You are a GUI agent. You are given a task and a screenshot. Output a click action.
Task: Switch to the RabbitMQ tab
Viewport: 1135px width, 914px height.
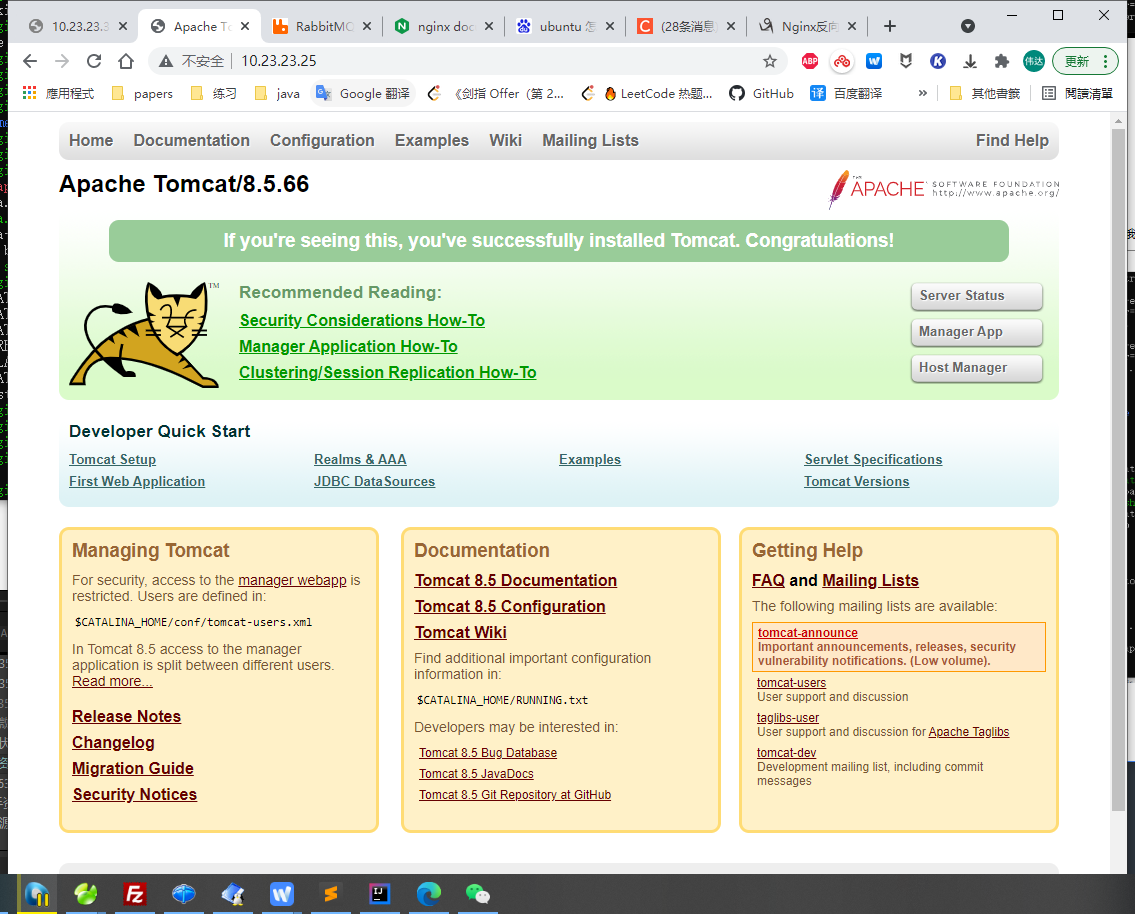[313, 27]
